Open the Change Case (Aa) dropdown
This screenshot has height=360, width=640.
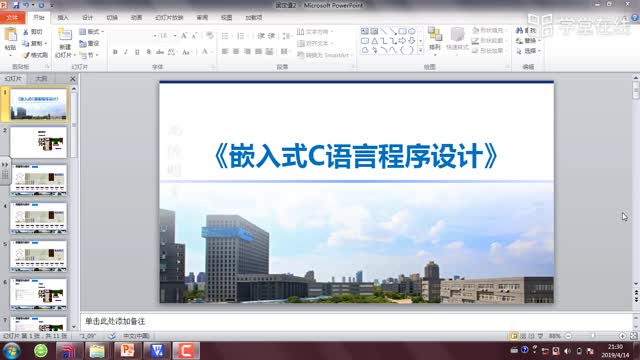[x=187, y=52]
